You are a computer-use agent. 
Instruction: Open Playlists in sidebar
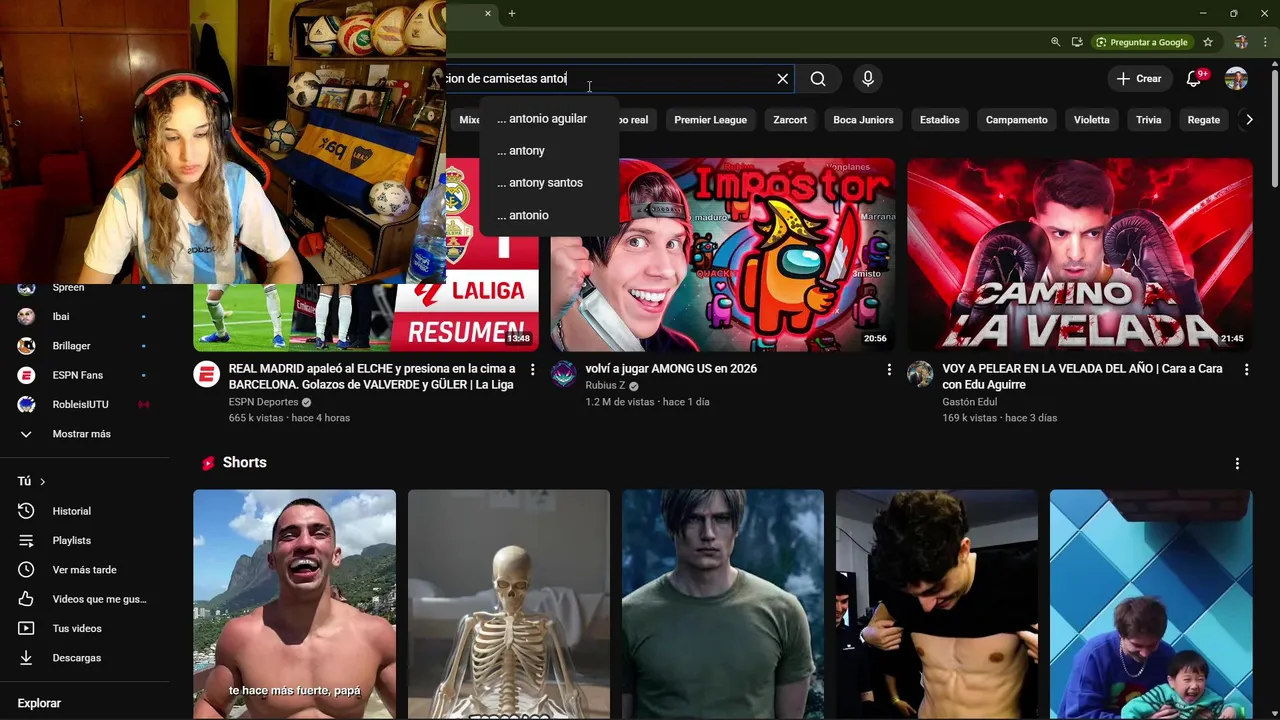84,541
